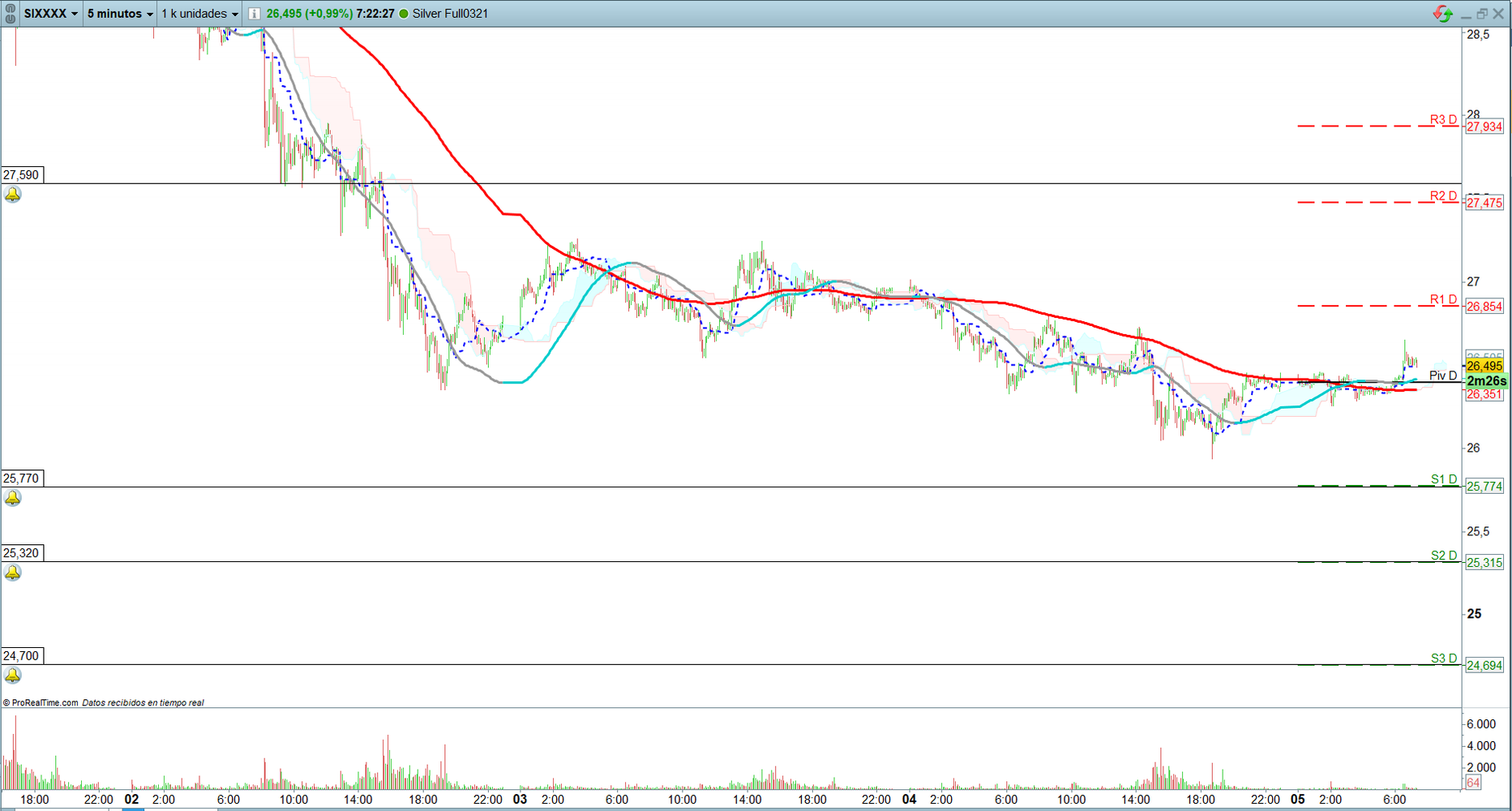Click the red-green refresh arrows icon
1512x811 pixels.
1442,14
